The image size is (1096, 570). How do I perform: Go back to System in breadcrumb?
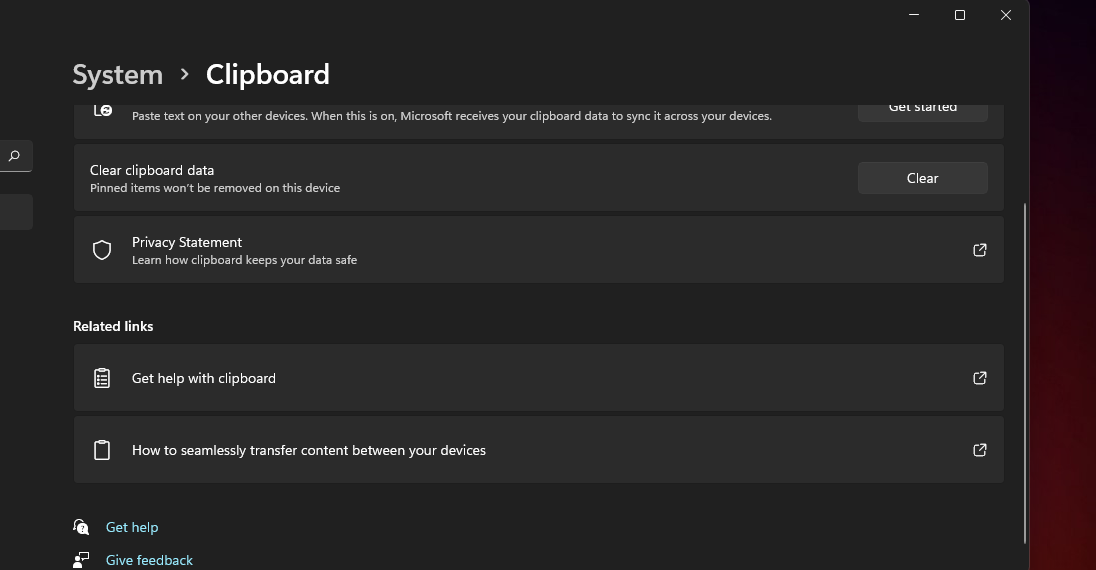[118, 75]
